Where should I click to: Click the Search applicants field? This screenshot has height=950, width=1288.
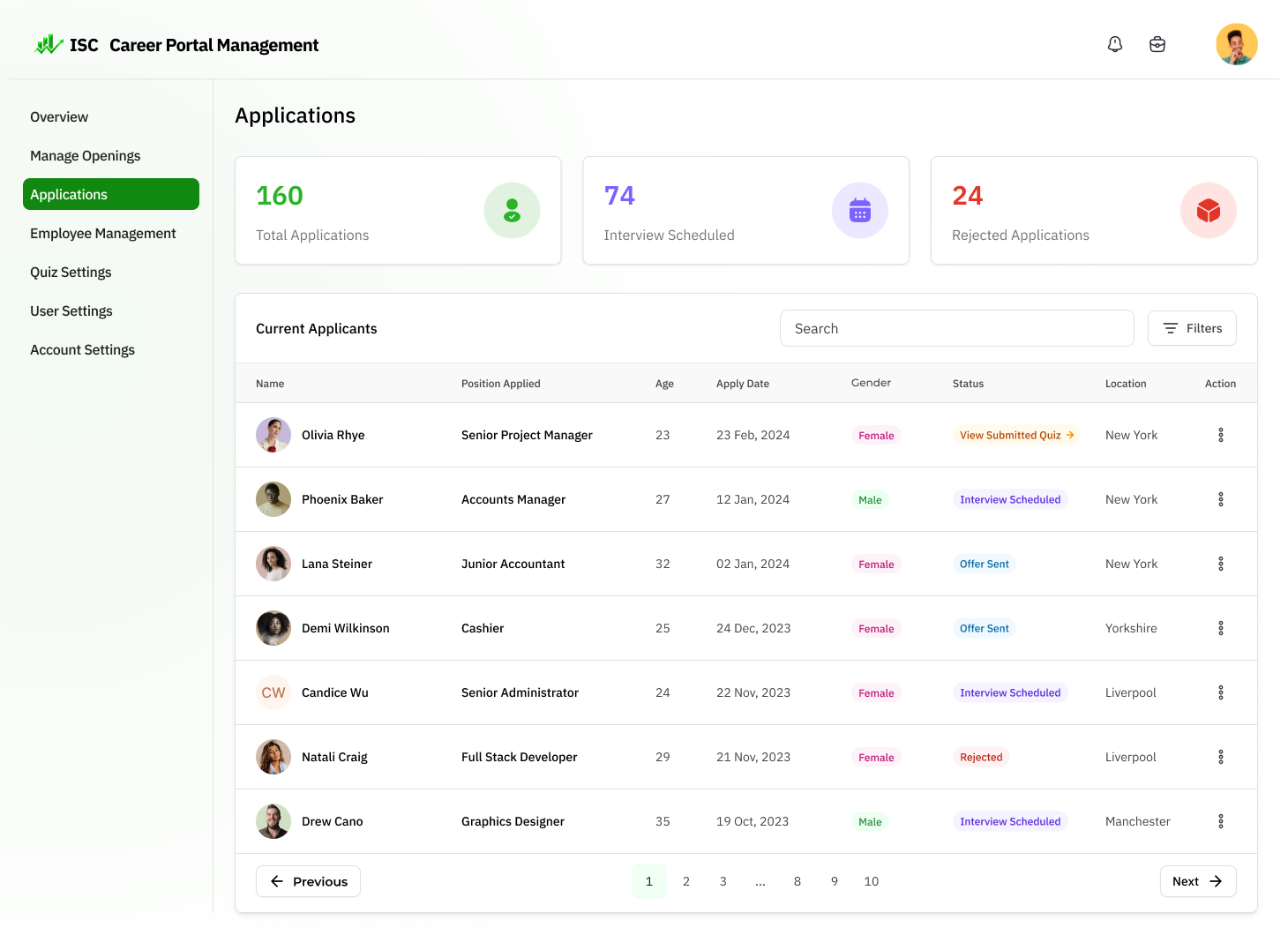pyautogui.click(x=956, y=328)
